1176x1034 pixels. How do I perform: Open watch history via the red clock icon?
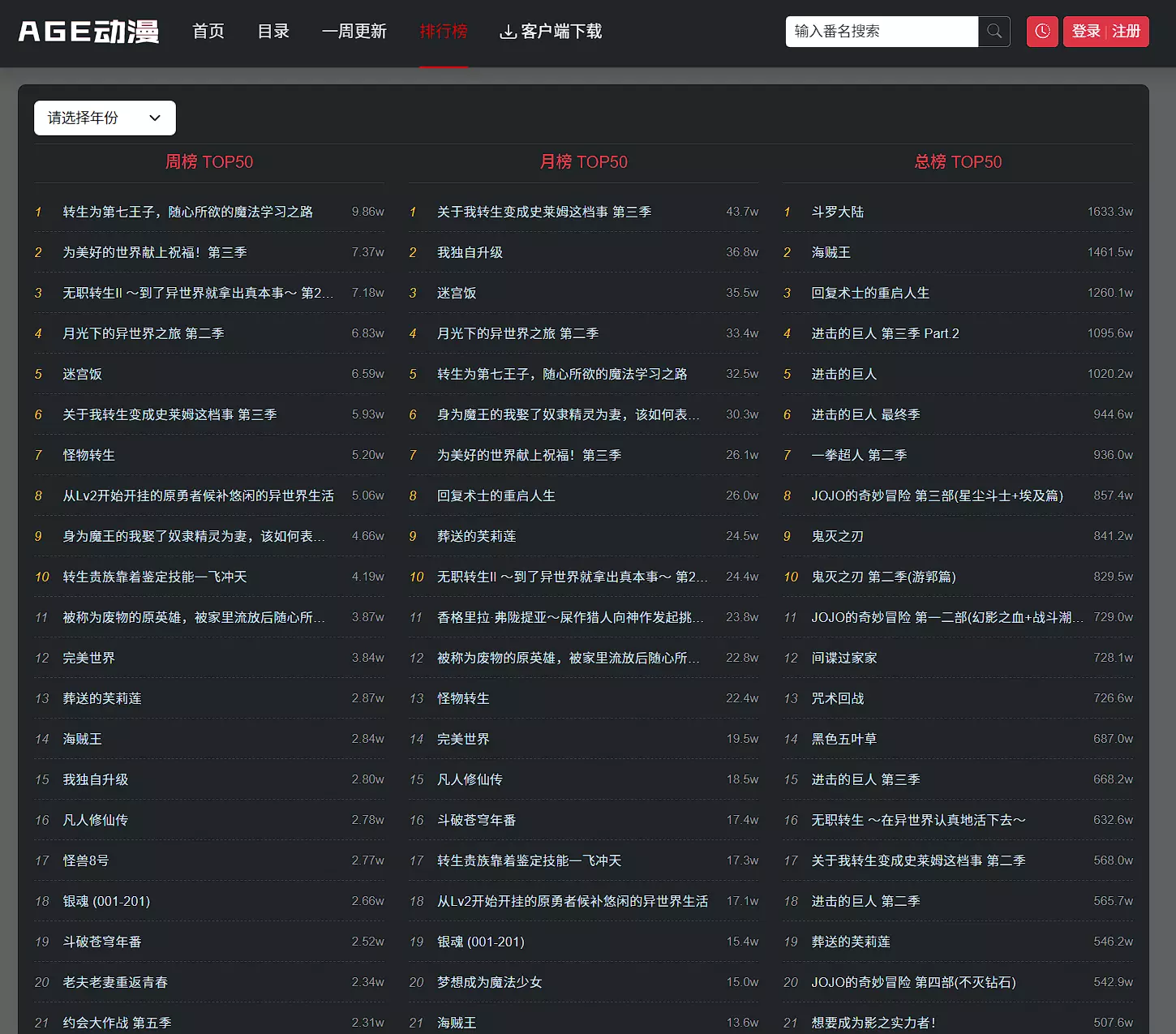[1042, 32]
